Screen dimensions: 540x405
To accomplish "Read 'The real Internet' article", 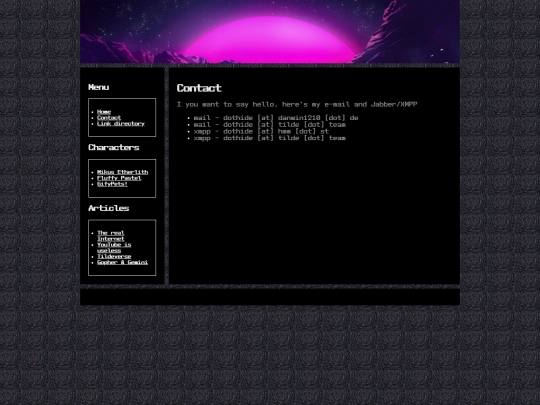I will [x=111, y=236].
